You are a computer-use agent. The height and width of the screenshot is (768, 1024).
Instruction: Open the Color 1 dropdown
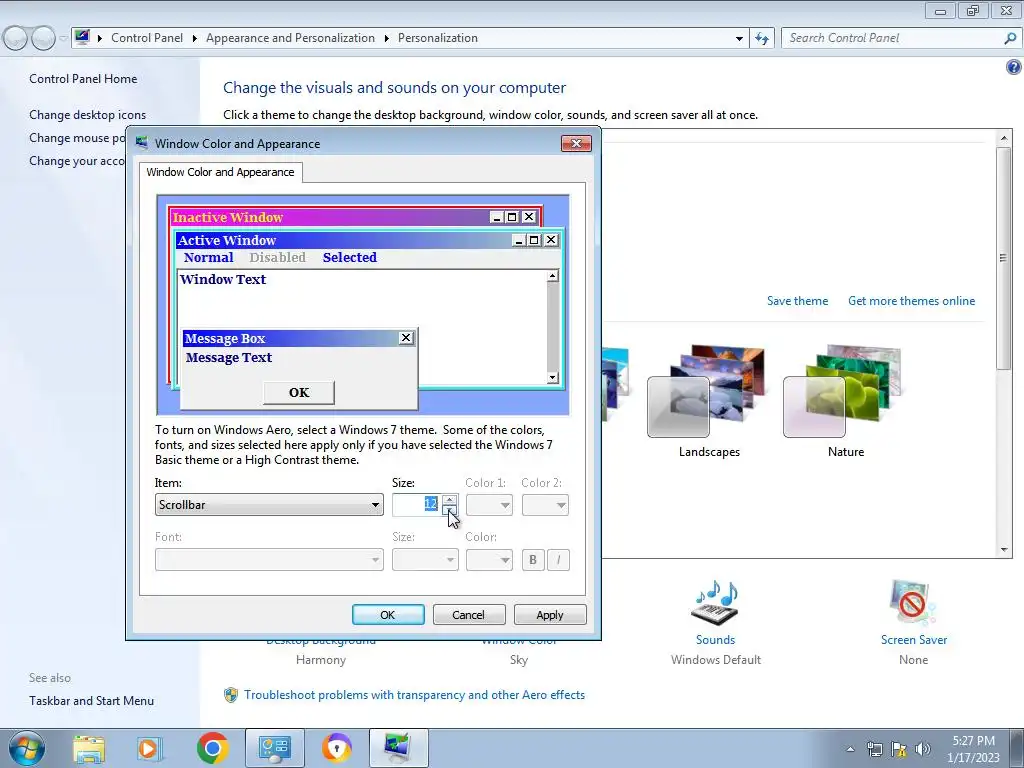(x=489, y=505)
